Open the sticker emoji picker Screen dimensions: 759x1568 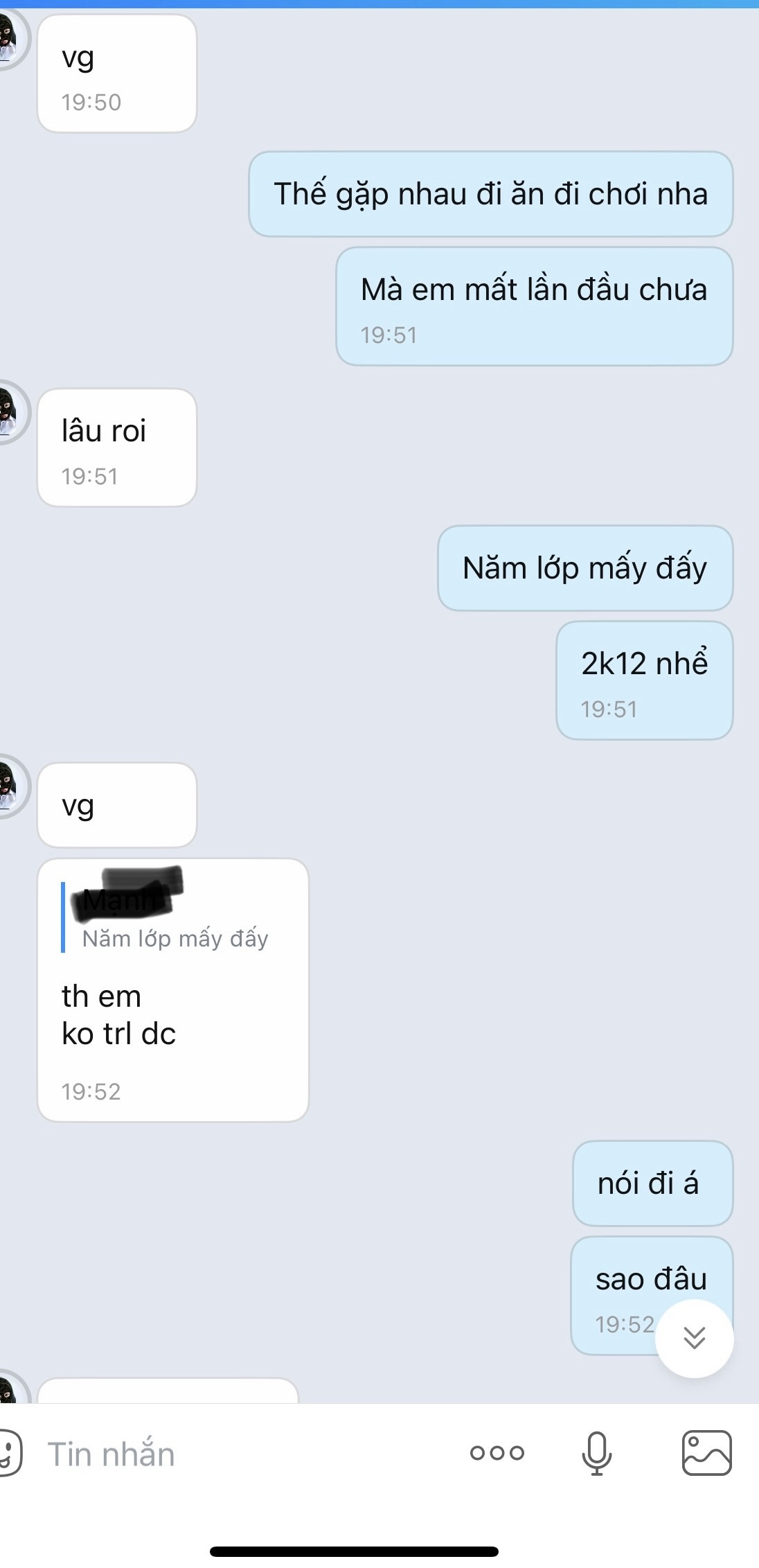pyautogui.click(x=10, y=1453)
